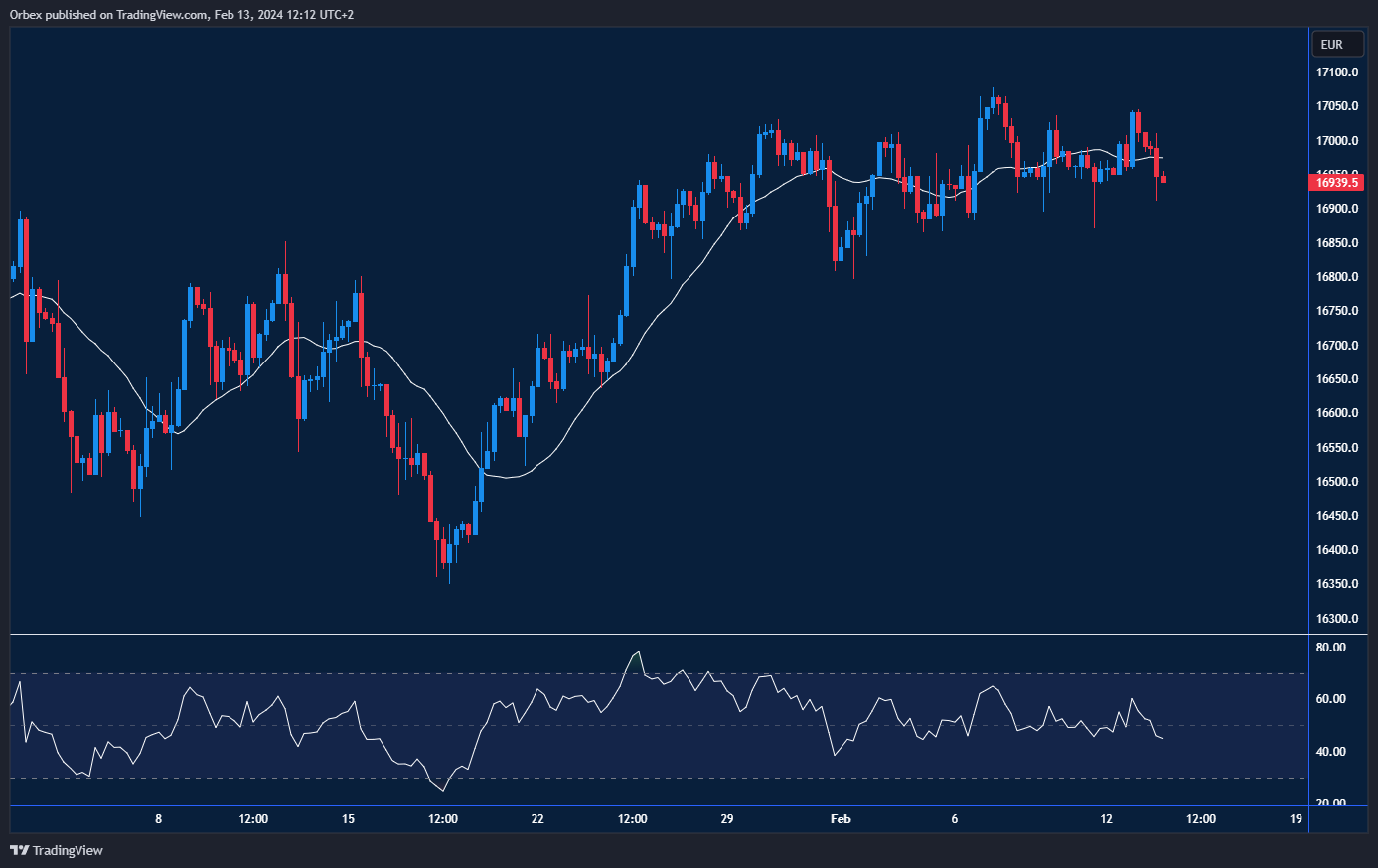Click the lower dashed oversold band line
Image resolution: width=1378 pixels, height=868 pixels.
pos(656,776)
